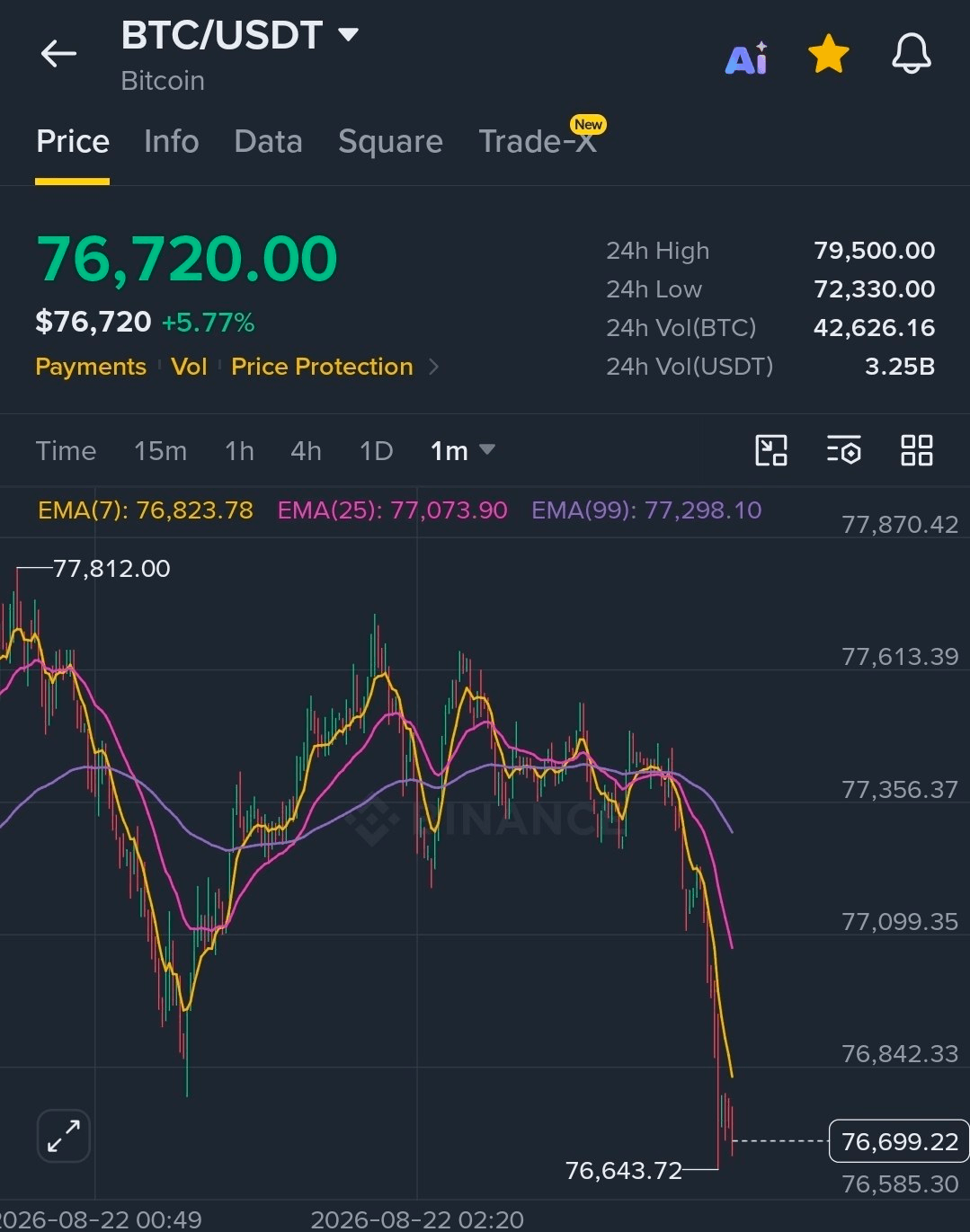
Task: Click the chart low label 76,643.72
Action: tap(623, 1170)
